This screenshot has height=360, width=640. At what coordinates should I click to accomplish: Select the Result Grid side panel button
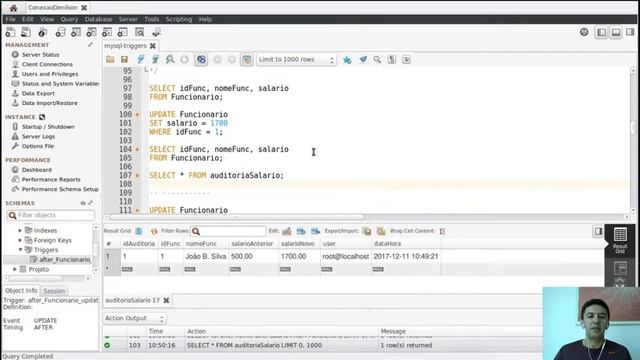click(x=620, y=240)
